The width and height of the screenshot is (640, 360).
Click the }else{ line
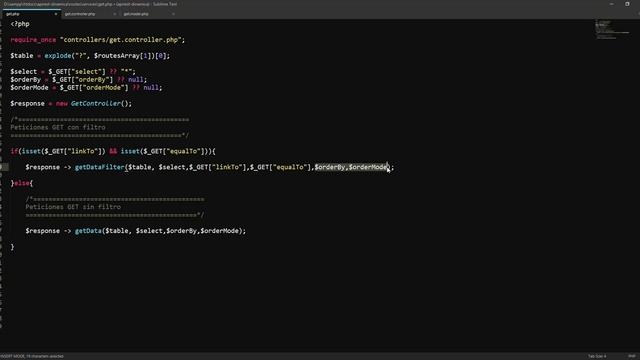pos(22,183)
